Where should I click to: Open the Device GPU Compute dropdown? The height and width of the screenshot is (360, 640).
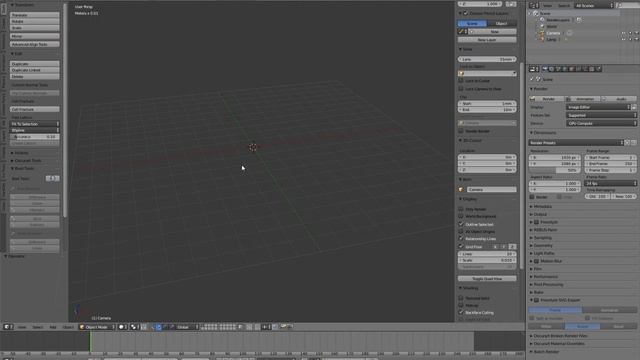pos(601,123)
